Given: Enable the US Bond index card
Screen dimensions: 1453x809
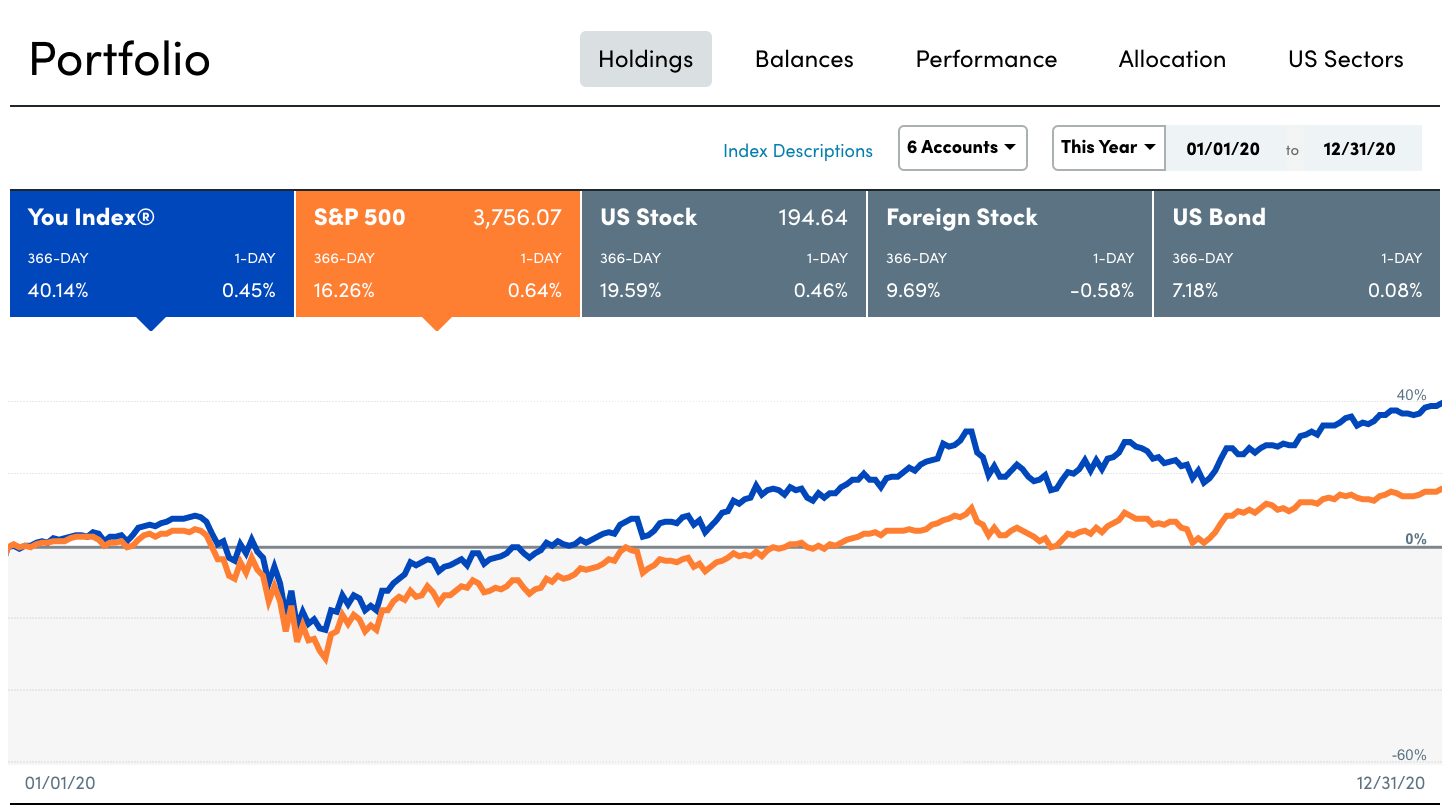Looking at the screenshot, I should click(1297, 254).
